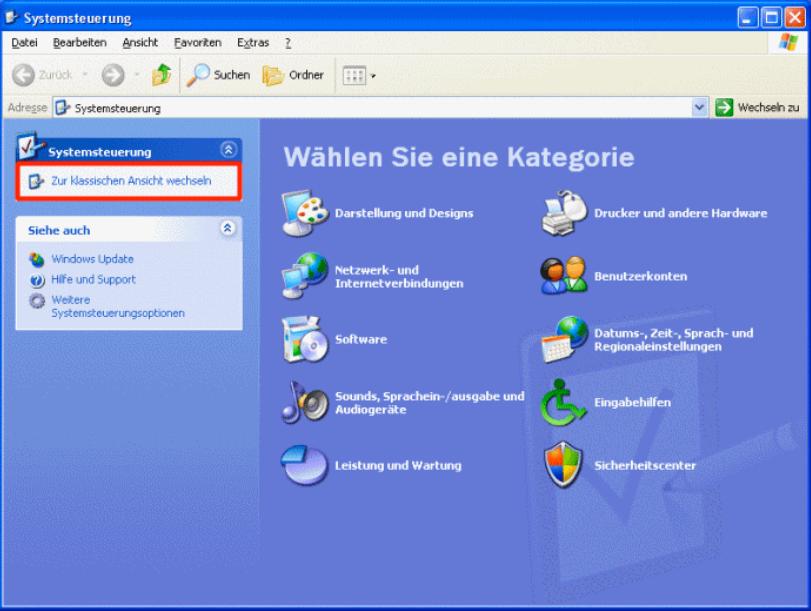The height and width of the screenshot is (611, 811).
Task: Go up one folder level
Action: (162, 75)
